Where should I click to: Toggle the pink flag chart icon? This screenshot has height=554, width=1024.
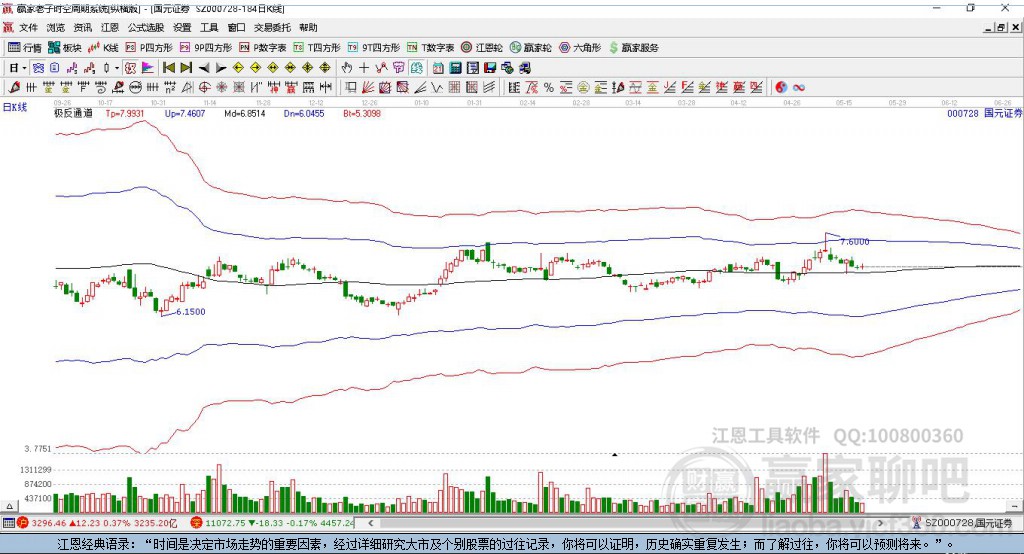point(148,68)
